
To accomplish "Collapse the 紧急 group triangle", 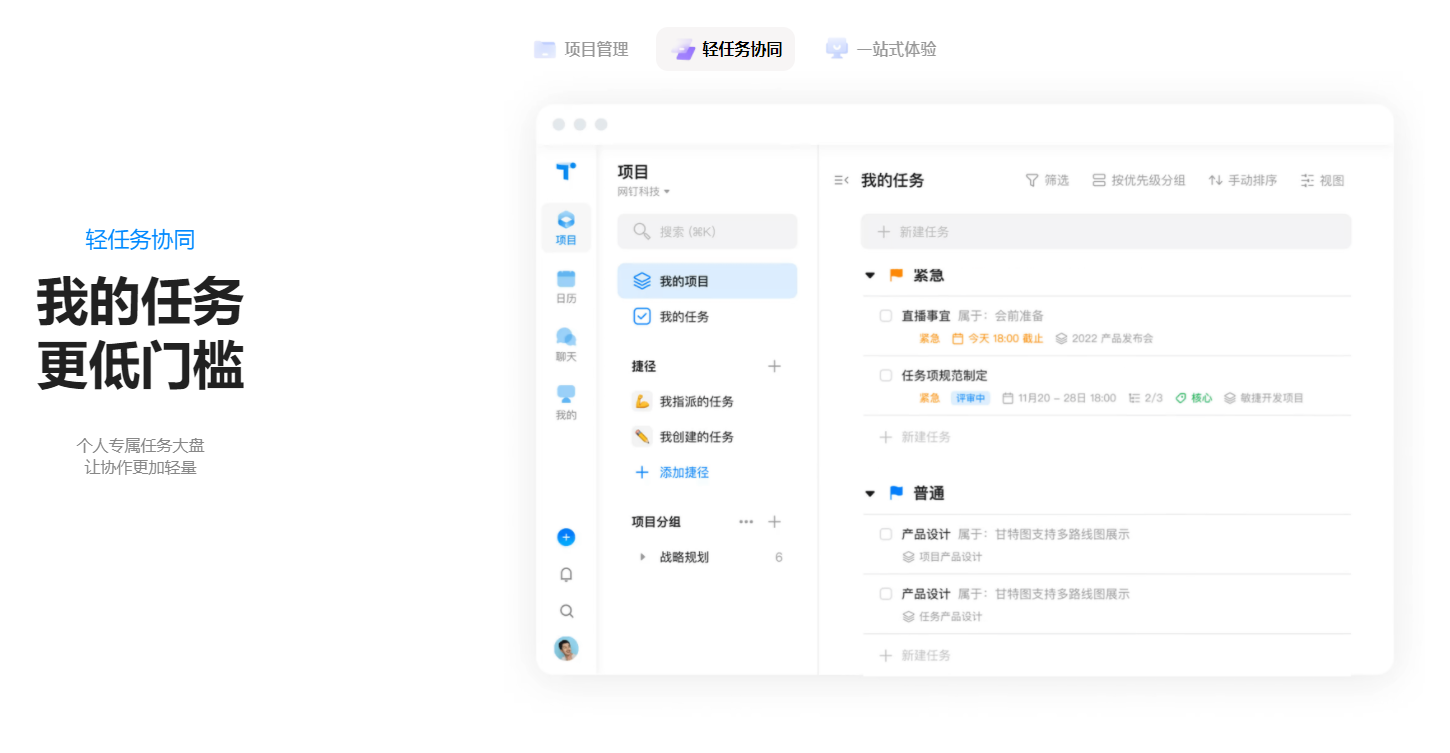I will [x=870, y=275].
